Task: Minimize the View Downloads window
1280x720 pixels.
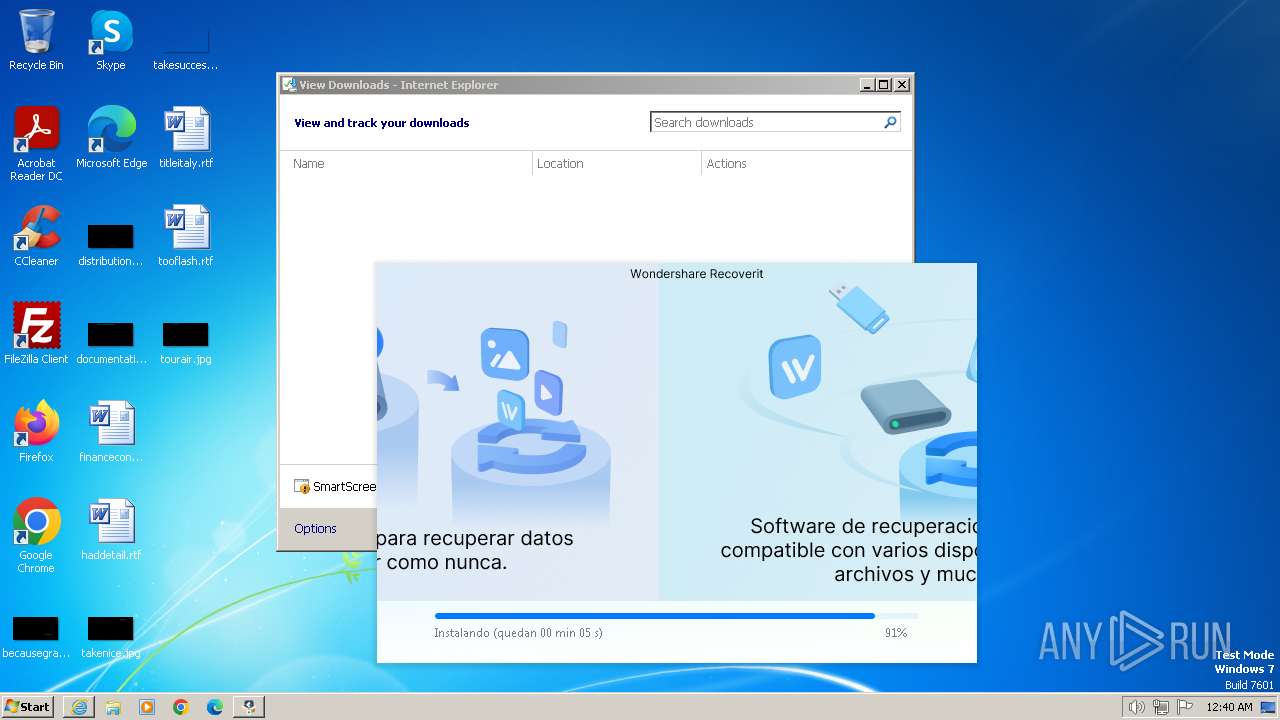Action: (867, 85)
